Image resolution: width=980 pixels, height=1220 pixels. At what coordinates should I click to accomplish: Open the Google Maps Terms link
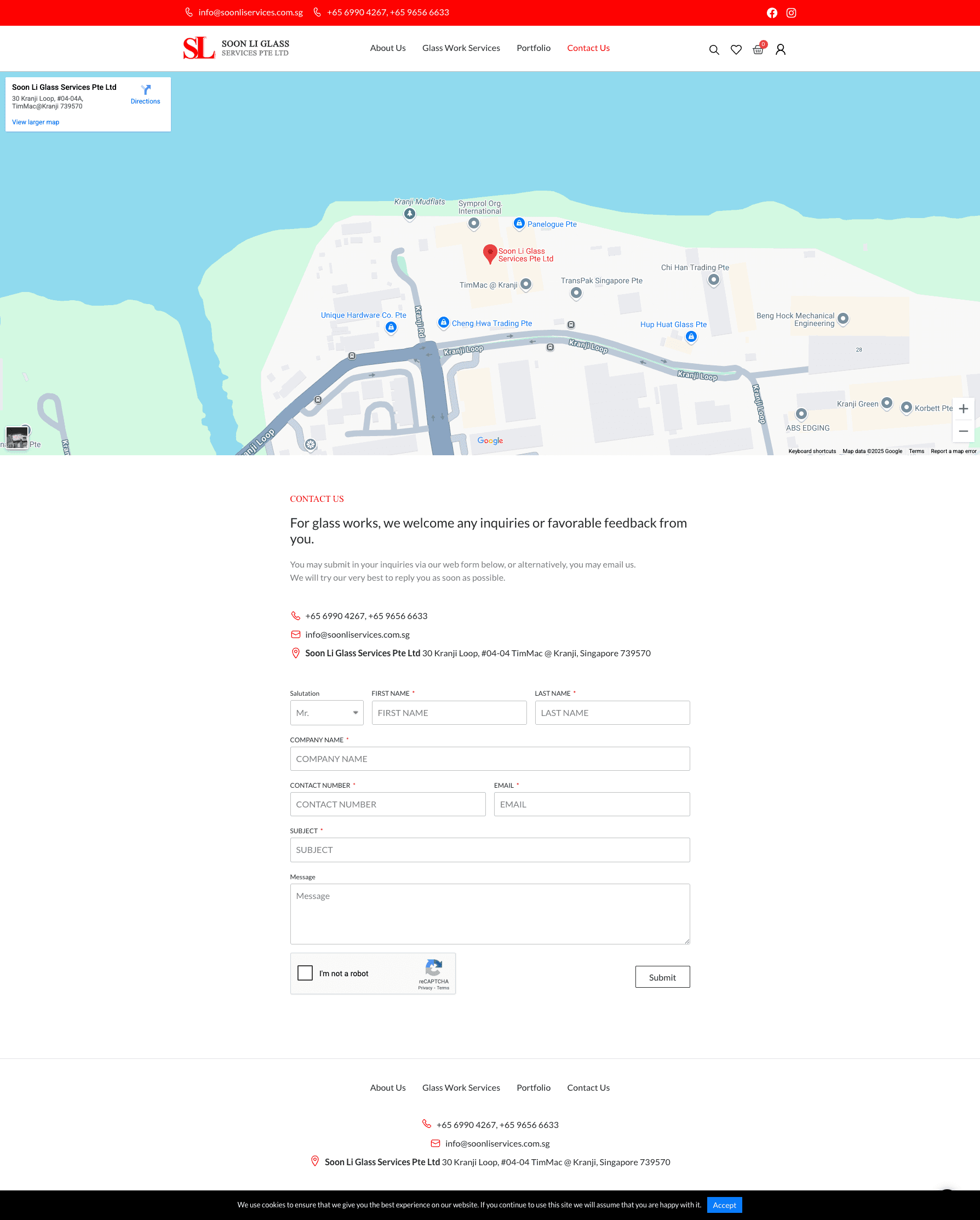[x=916, y=451]
